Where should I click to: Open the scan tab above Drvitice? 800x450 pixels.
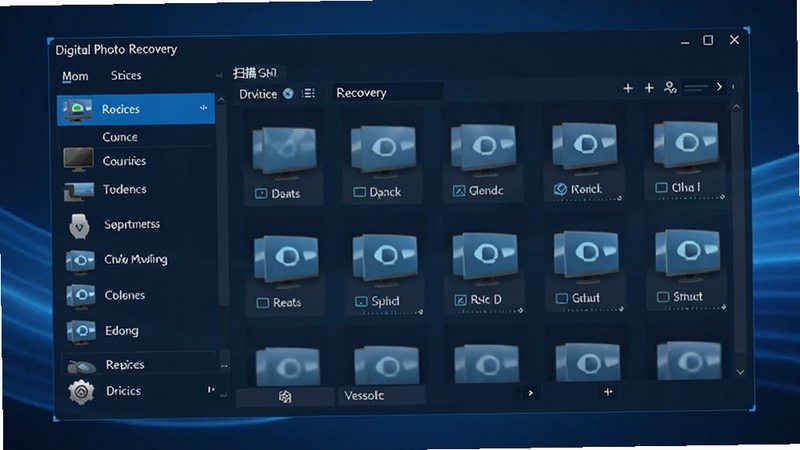pyautogui.click(x=255, y=73)
